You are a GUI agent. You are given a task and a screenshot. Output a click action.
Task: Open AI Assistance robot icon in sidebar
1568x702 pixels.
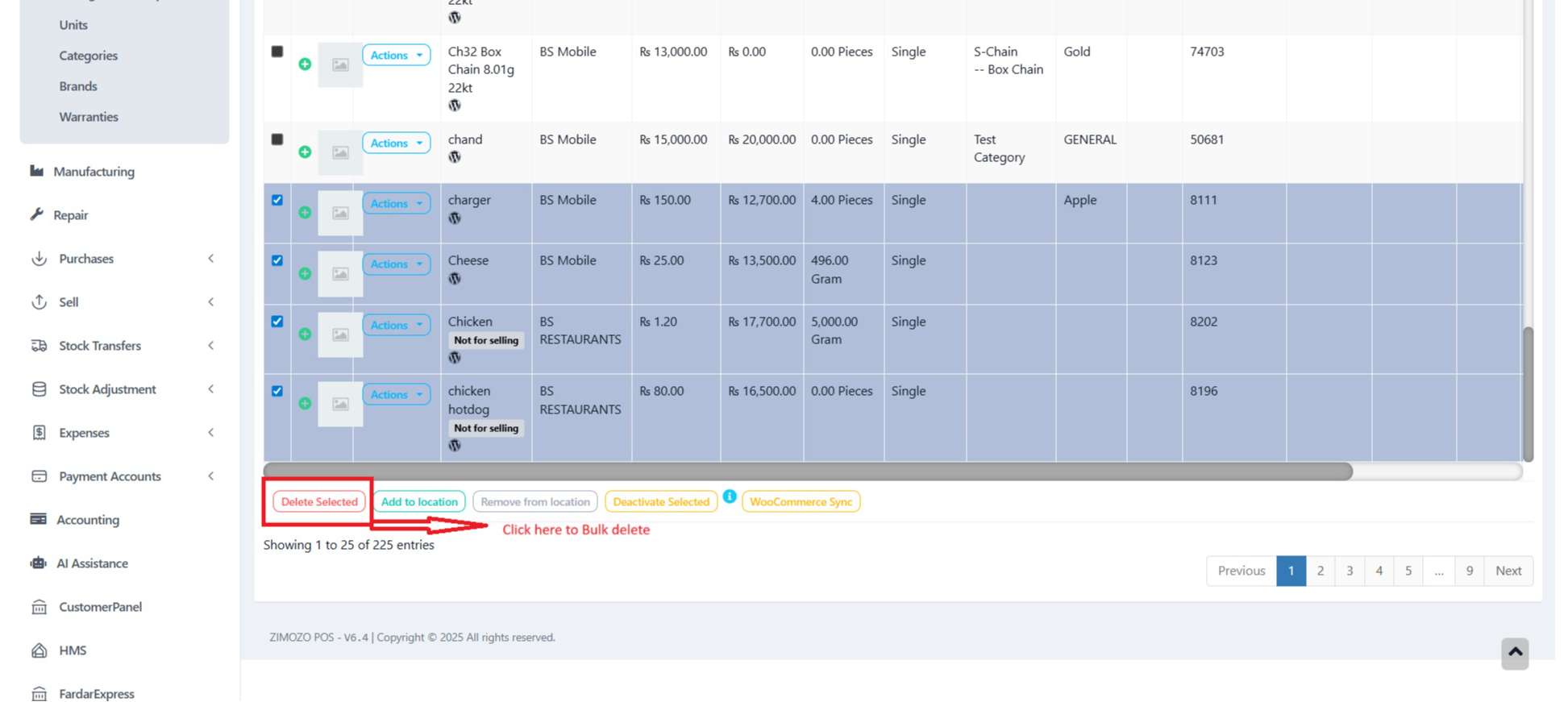coord(38,563)
